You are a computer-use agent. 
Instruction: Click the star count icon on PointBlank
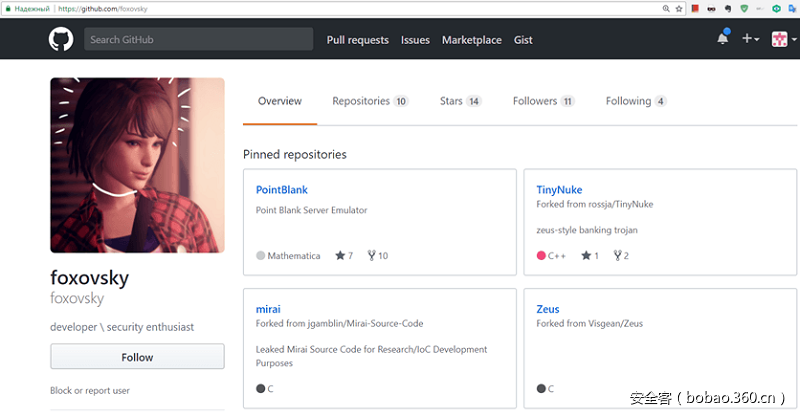point(339,256)
